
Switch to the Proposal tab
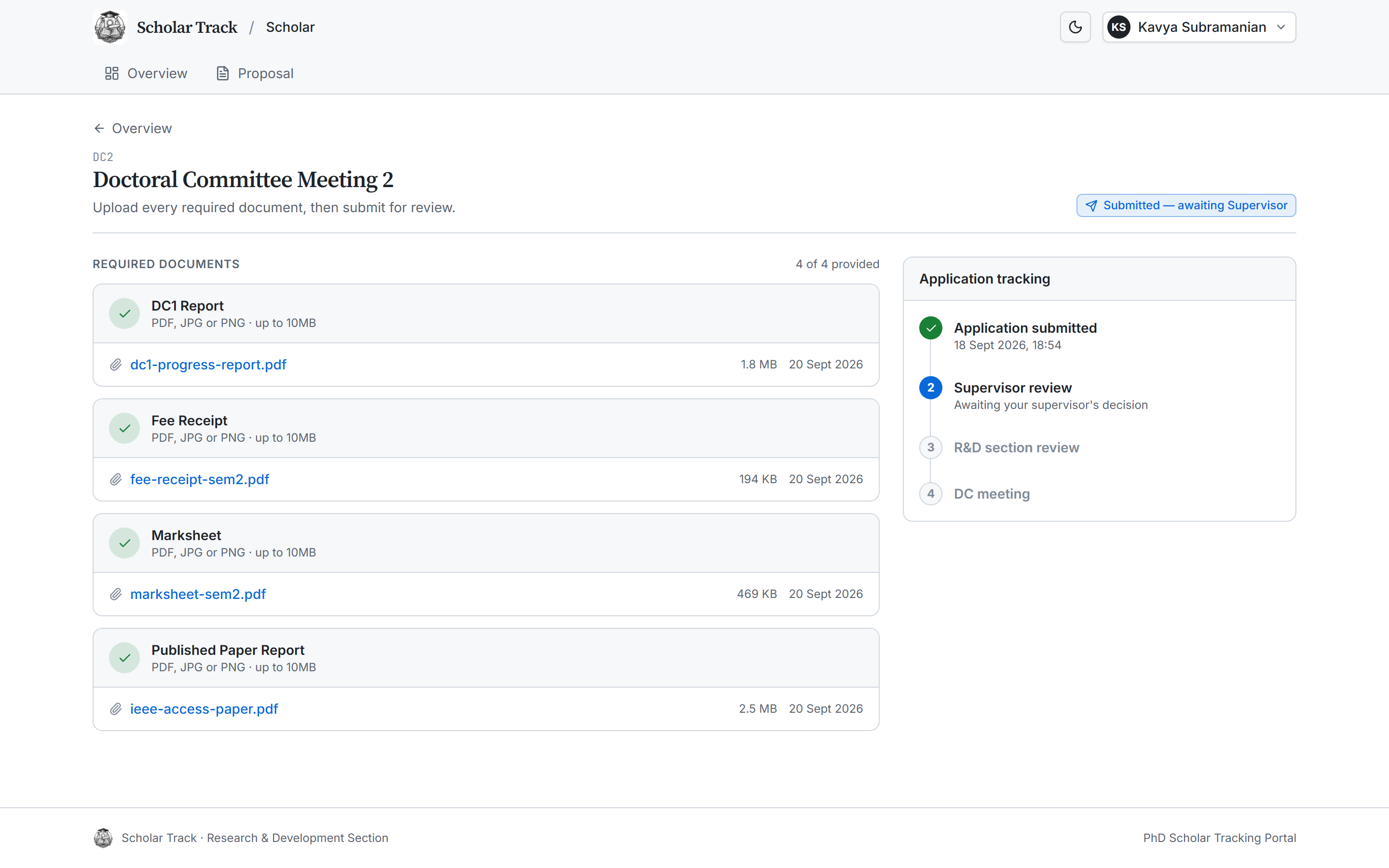point(255,73)
